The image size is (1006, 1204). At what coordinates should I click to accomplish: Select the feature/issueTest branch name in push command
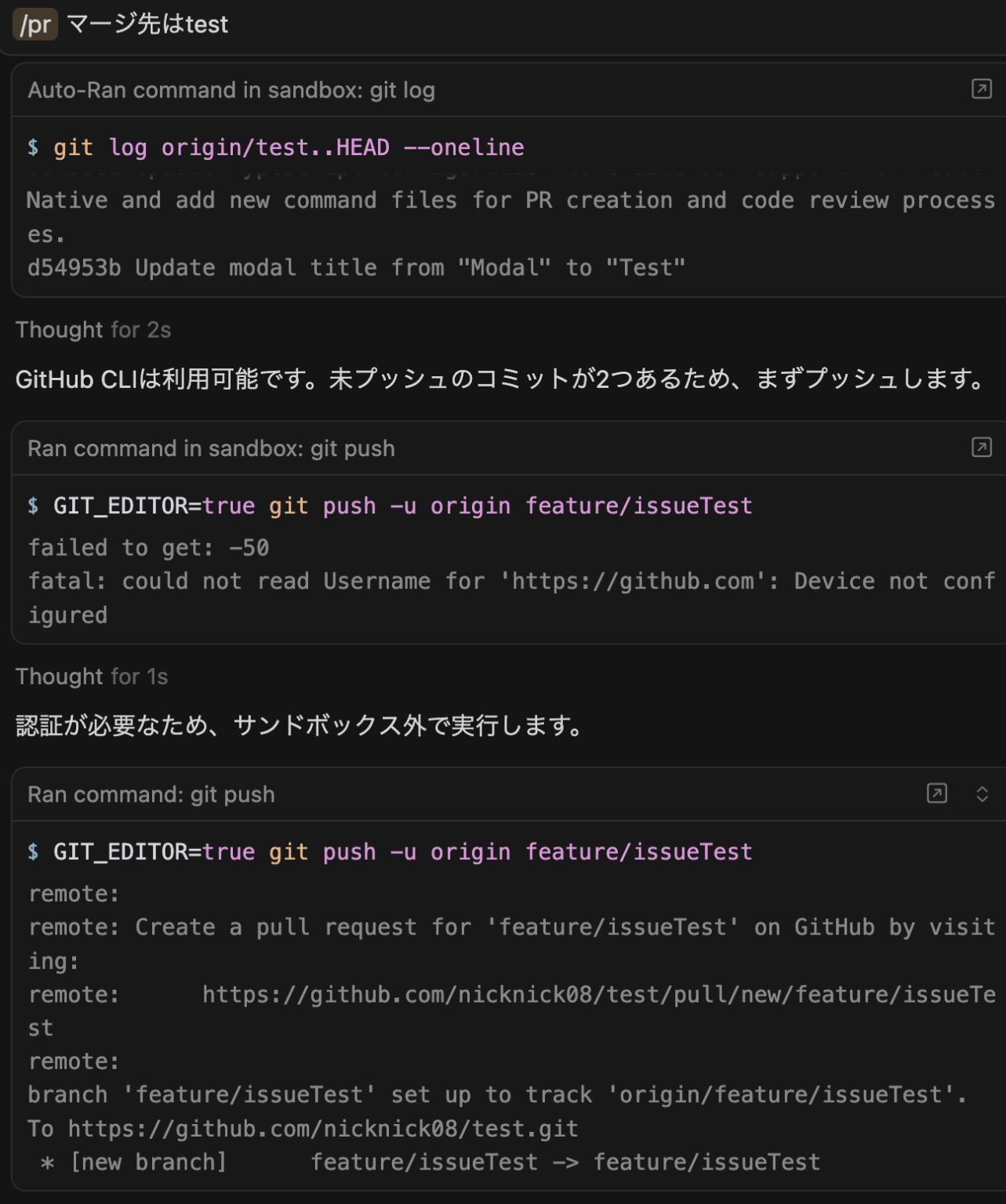(x=638, y=506)
